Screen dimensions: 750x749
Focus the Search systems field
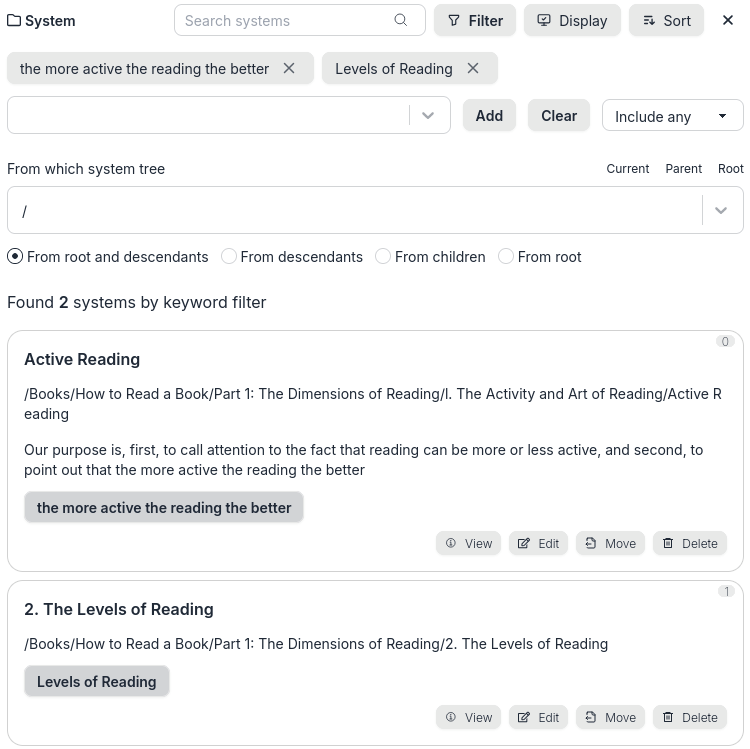pyautogui.click(x=285, y=20)
